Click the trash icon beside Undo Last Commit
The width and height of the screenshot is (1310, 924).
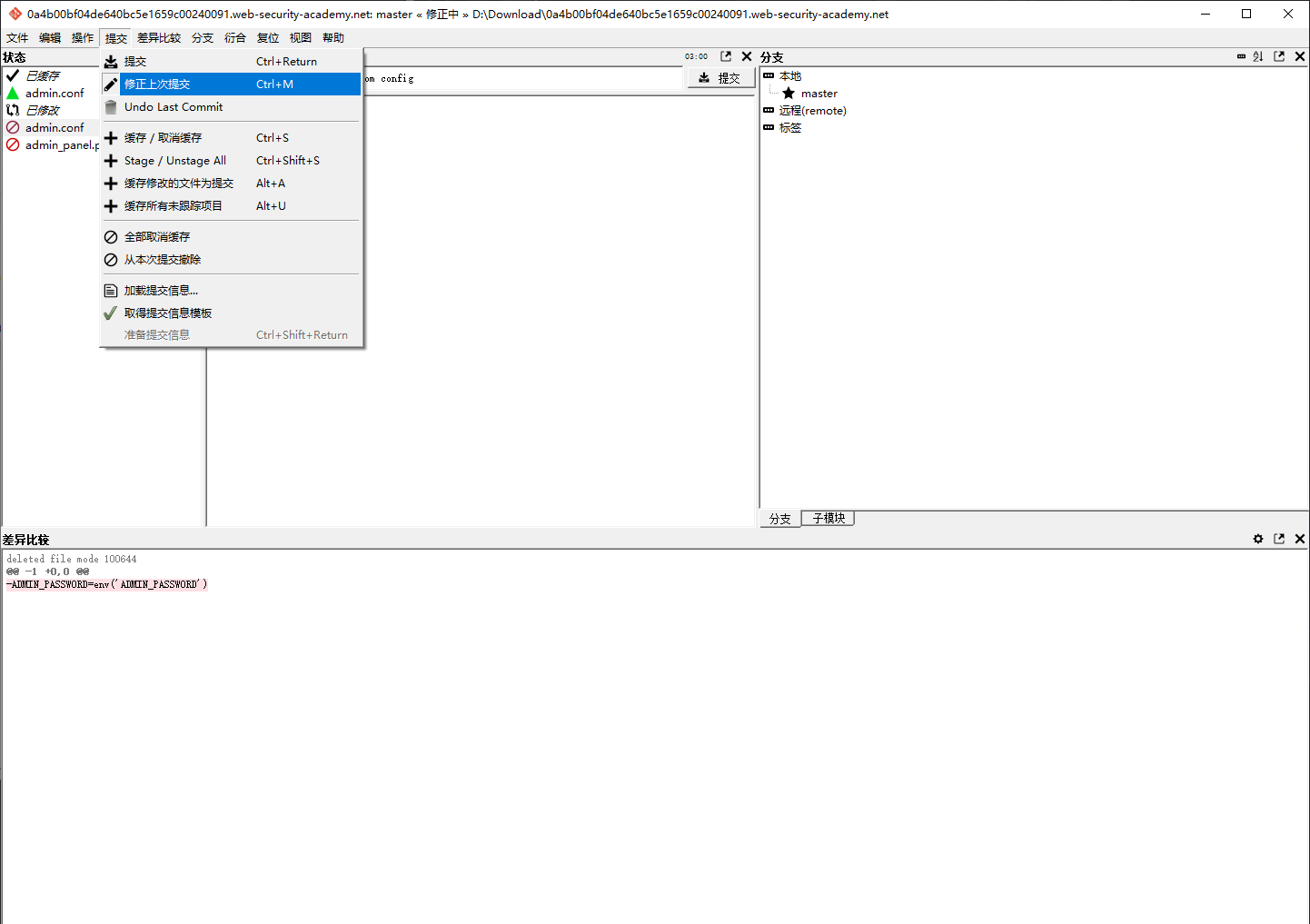tap(111, 106)
